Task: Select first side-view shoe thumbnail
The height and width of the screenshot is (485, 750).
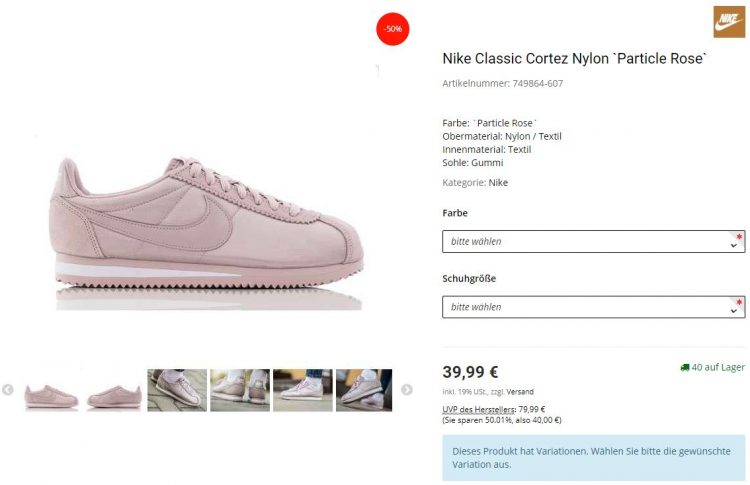Action: pos(51,396)
